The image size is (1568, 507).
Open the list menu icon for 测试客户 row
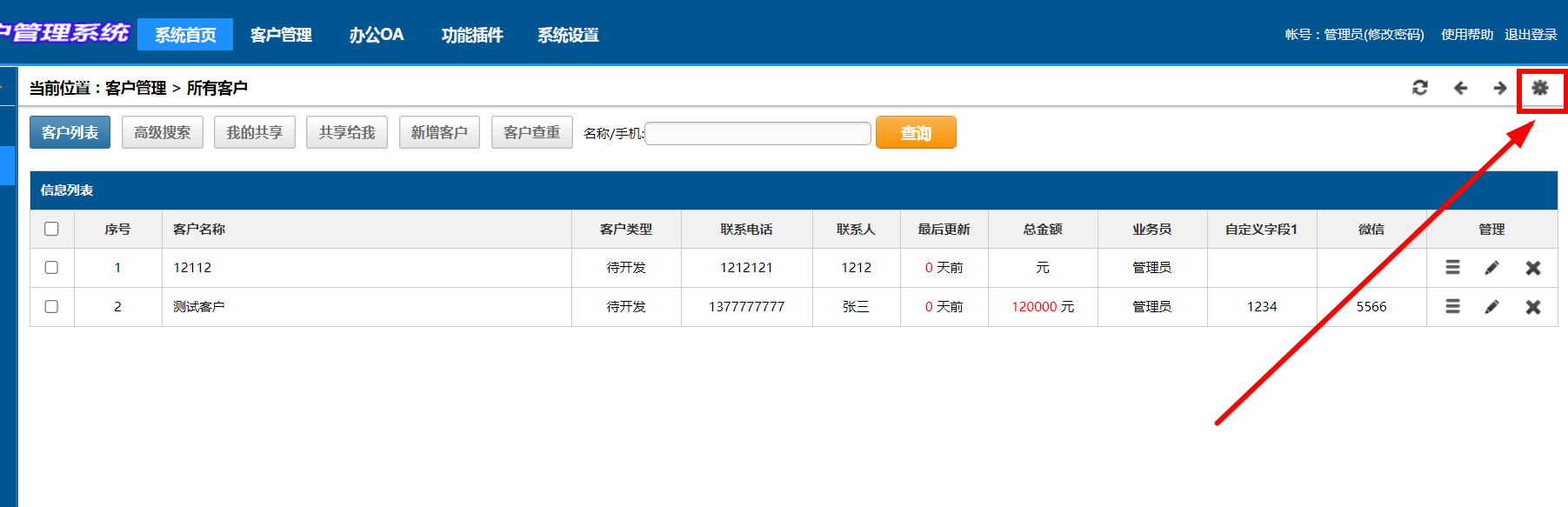coord(1452,307)
